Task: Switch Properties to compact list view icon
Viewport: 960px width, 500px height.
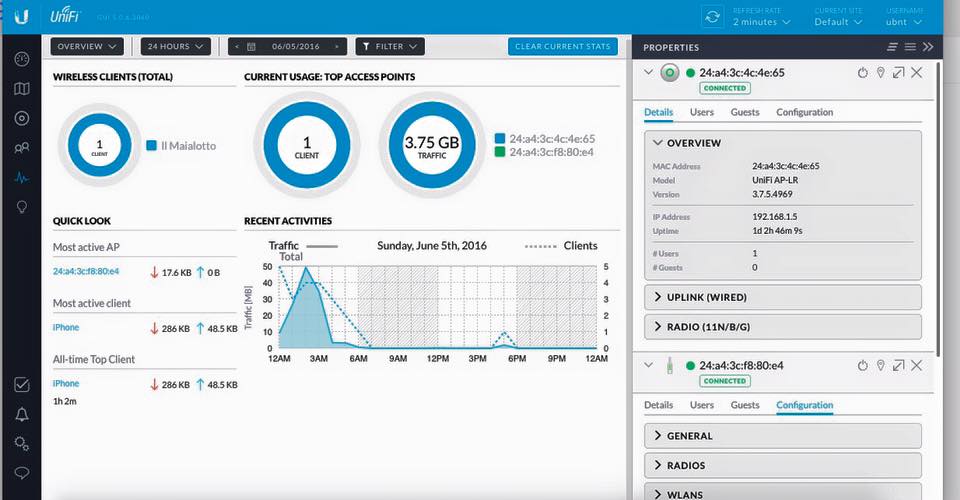Action: pos(893,47)
